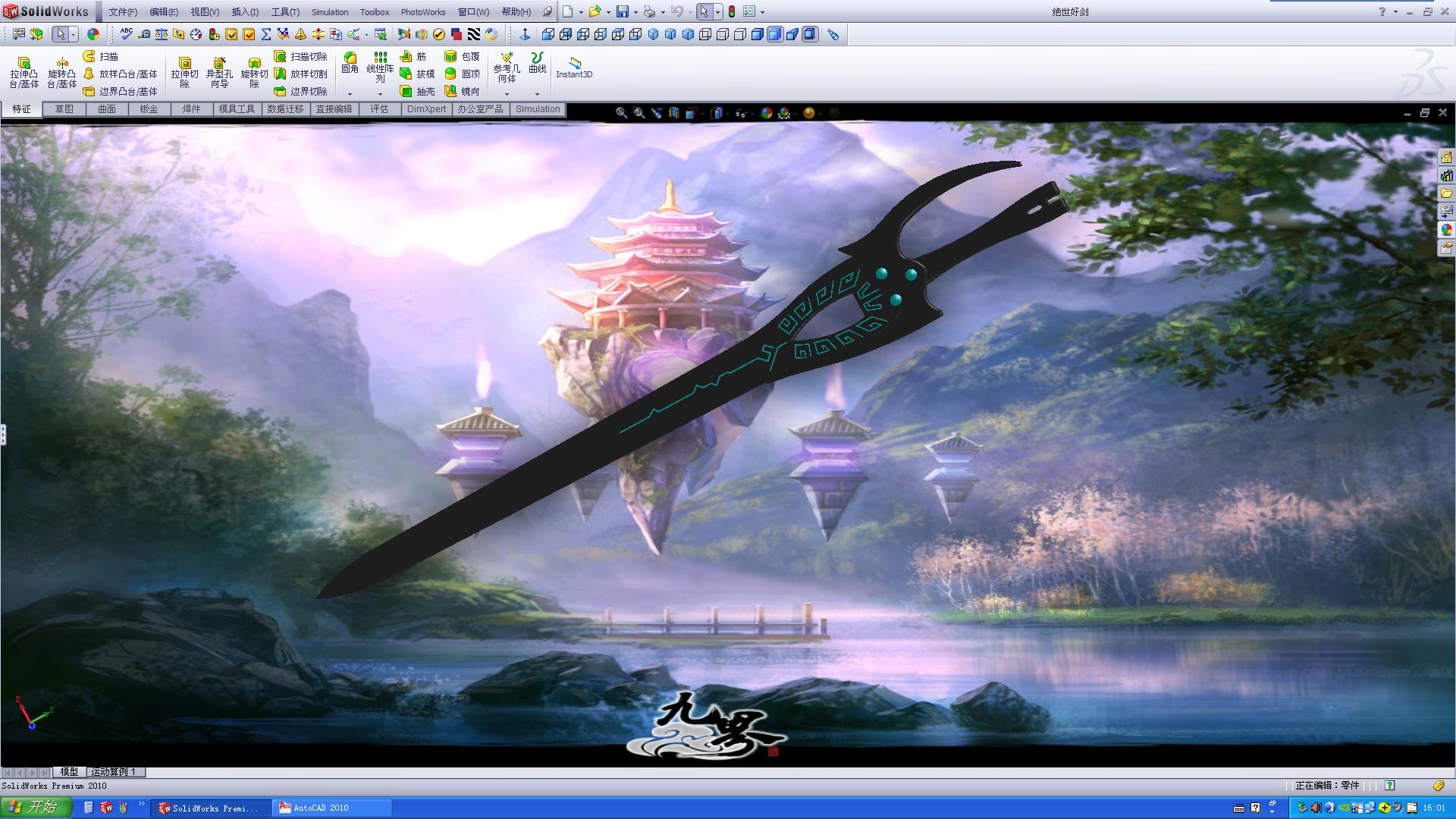Open the Print dropdown arrow
The width and height of the screenshot is (1456, 819).
click(663, 12)
